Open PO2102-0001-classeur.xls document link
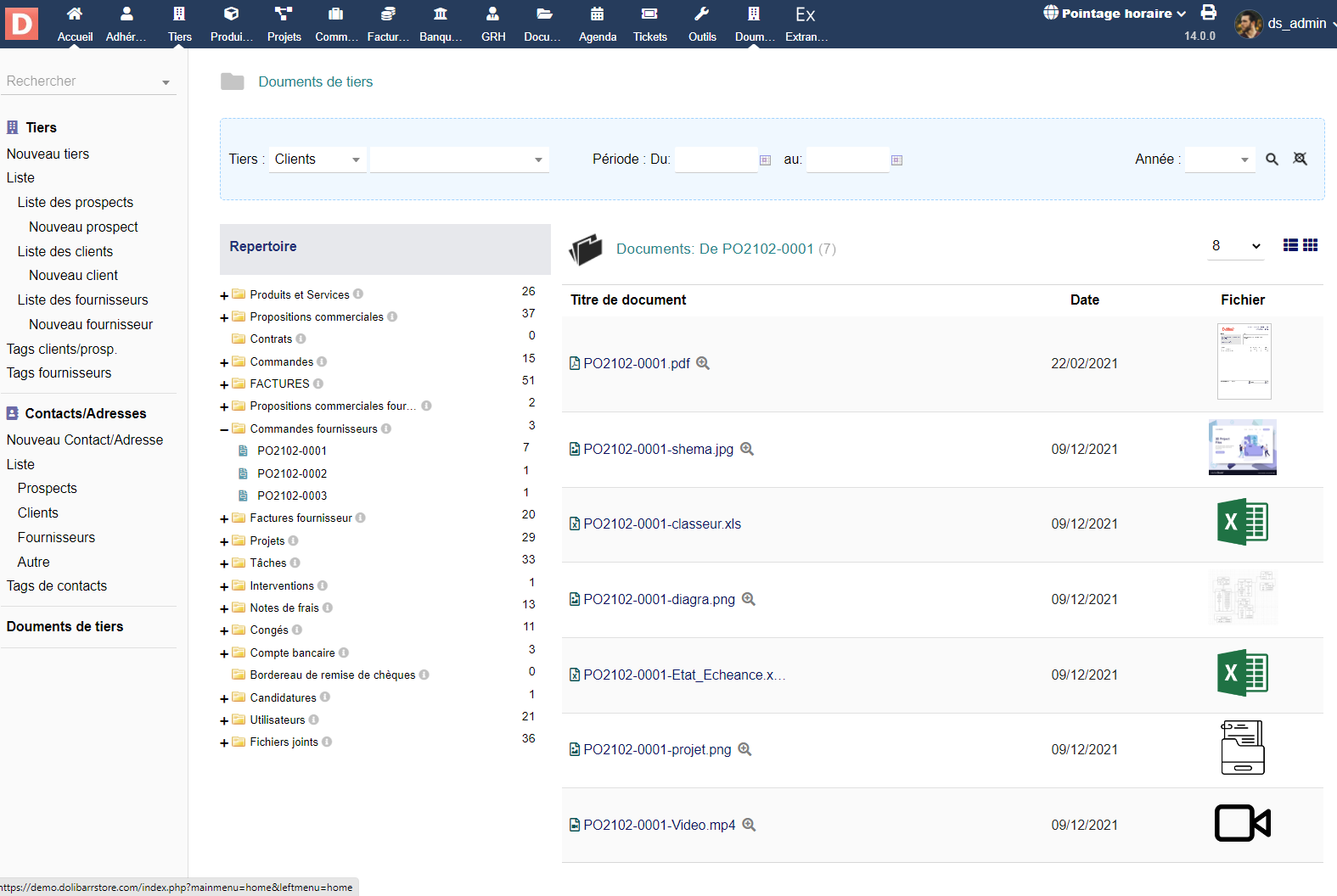The width and height of the screenshot is (1337, 896). pyautogui.click(x=661, y=524)
